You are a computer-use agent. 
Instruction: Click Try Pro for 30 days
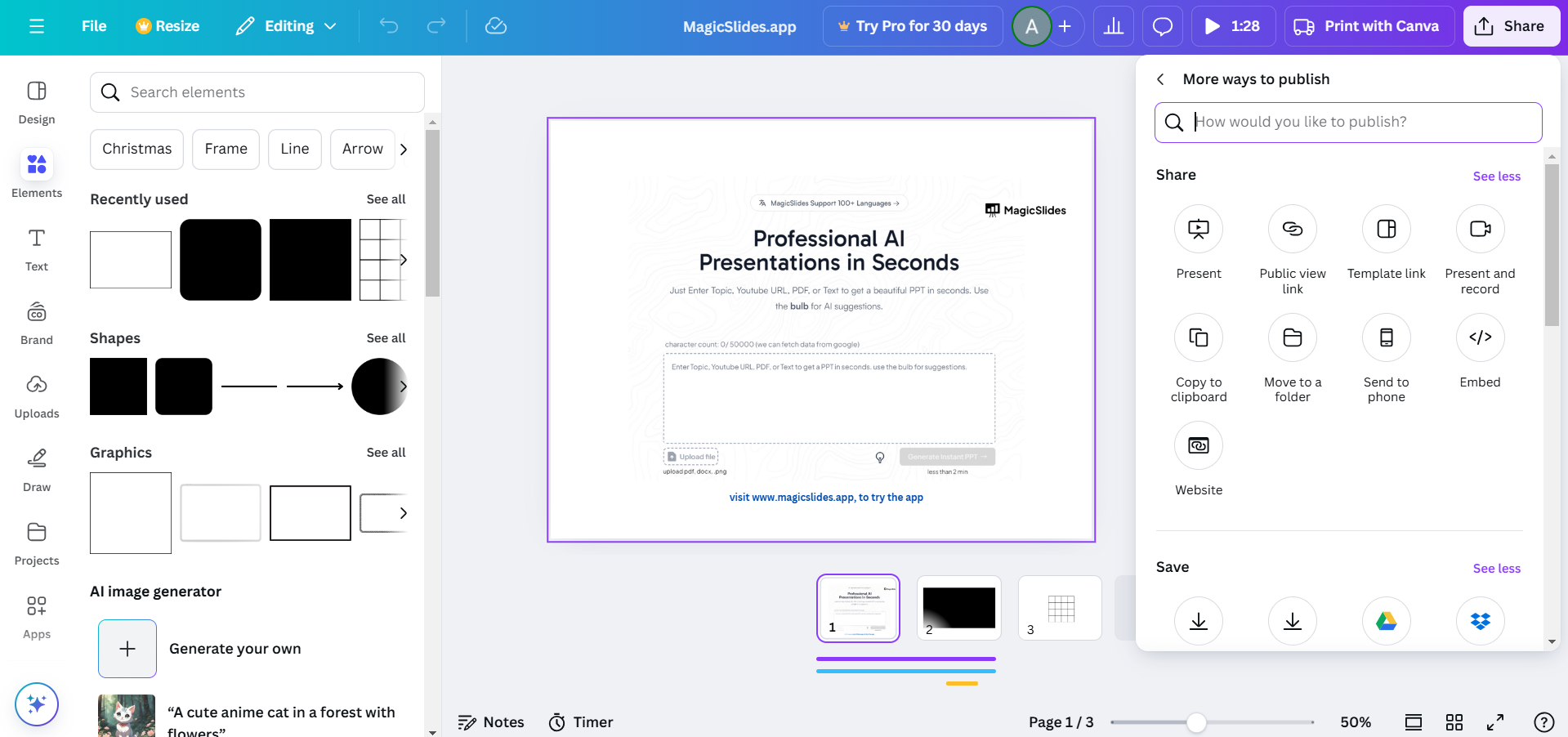pyautogui.click(x=913, y=26)
